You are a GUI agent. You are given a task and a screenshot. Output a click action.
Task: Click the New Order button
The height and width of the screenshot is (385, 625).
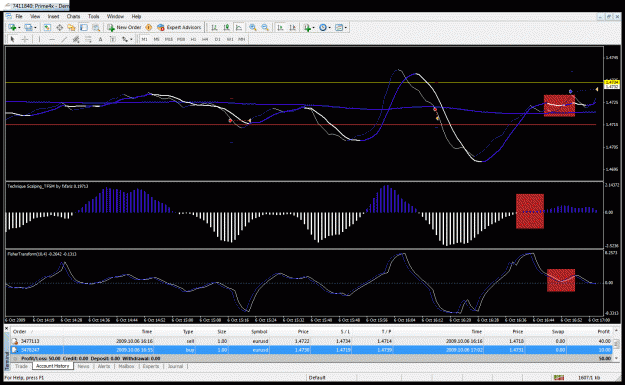pyautogui.click(x=124, y=28)
